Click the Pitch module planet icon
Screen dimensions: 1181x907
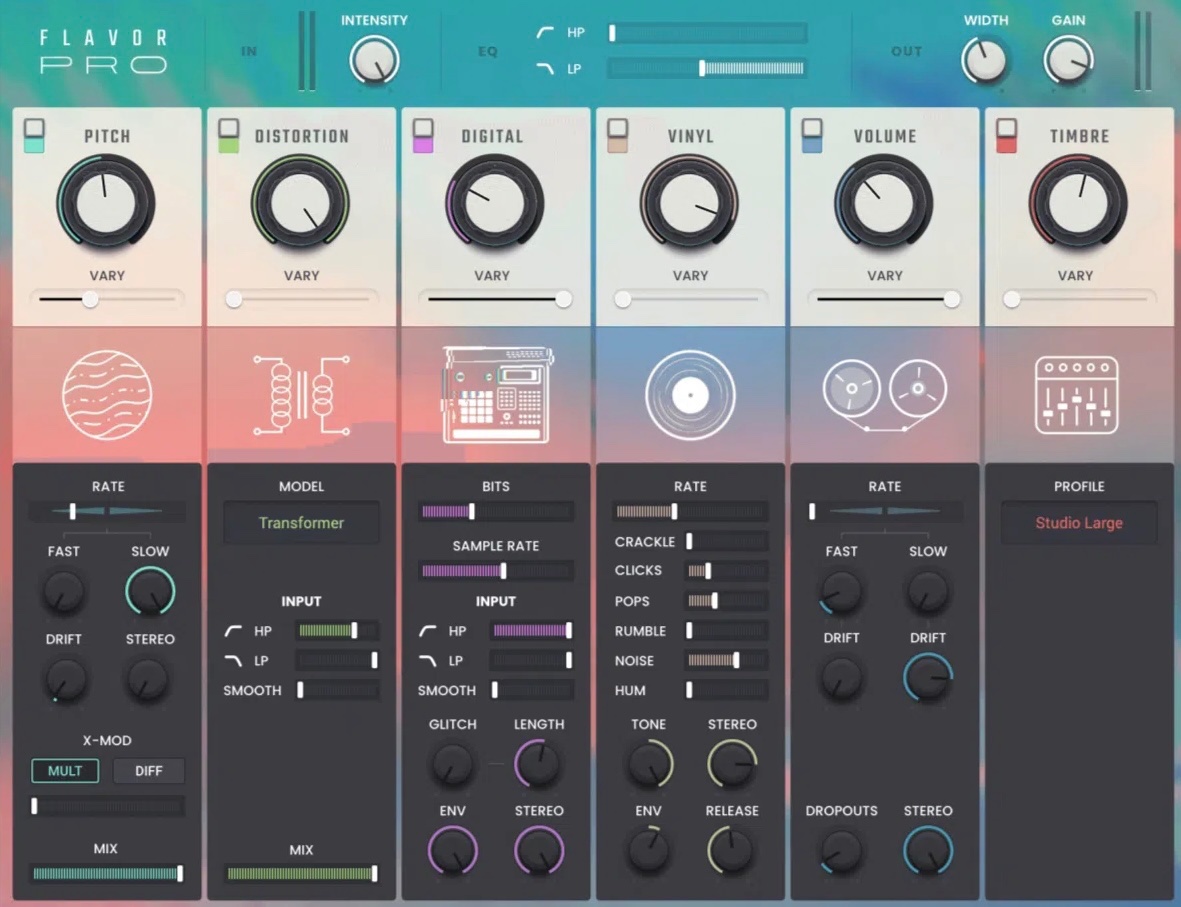[x=107, y=395]
